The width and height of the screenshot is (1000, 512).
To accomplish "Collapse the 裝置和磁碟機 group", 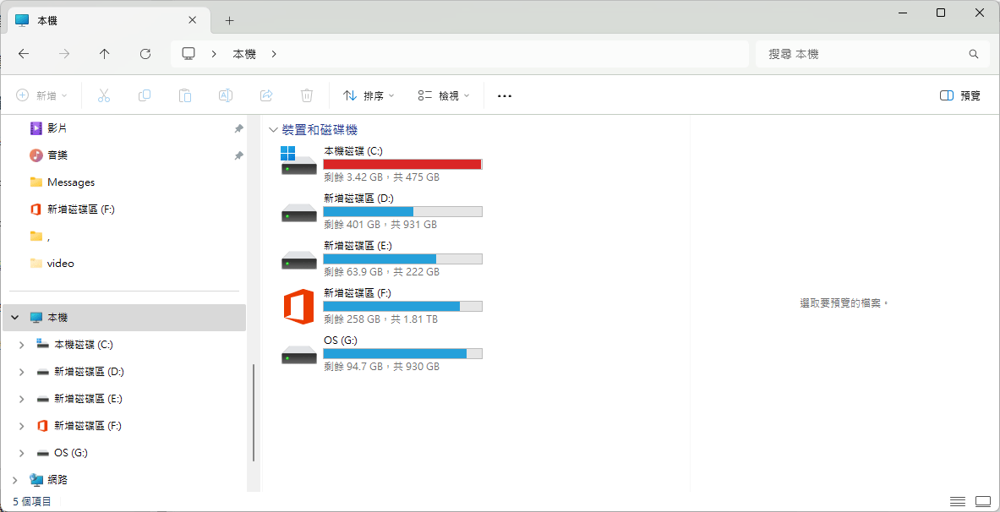I will [273, 130].
